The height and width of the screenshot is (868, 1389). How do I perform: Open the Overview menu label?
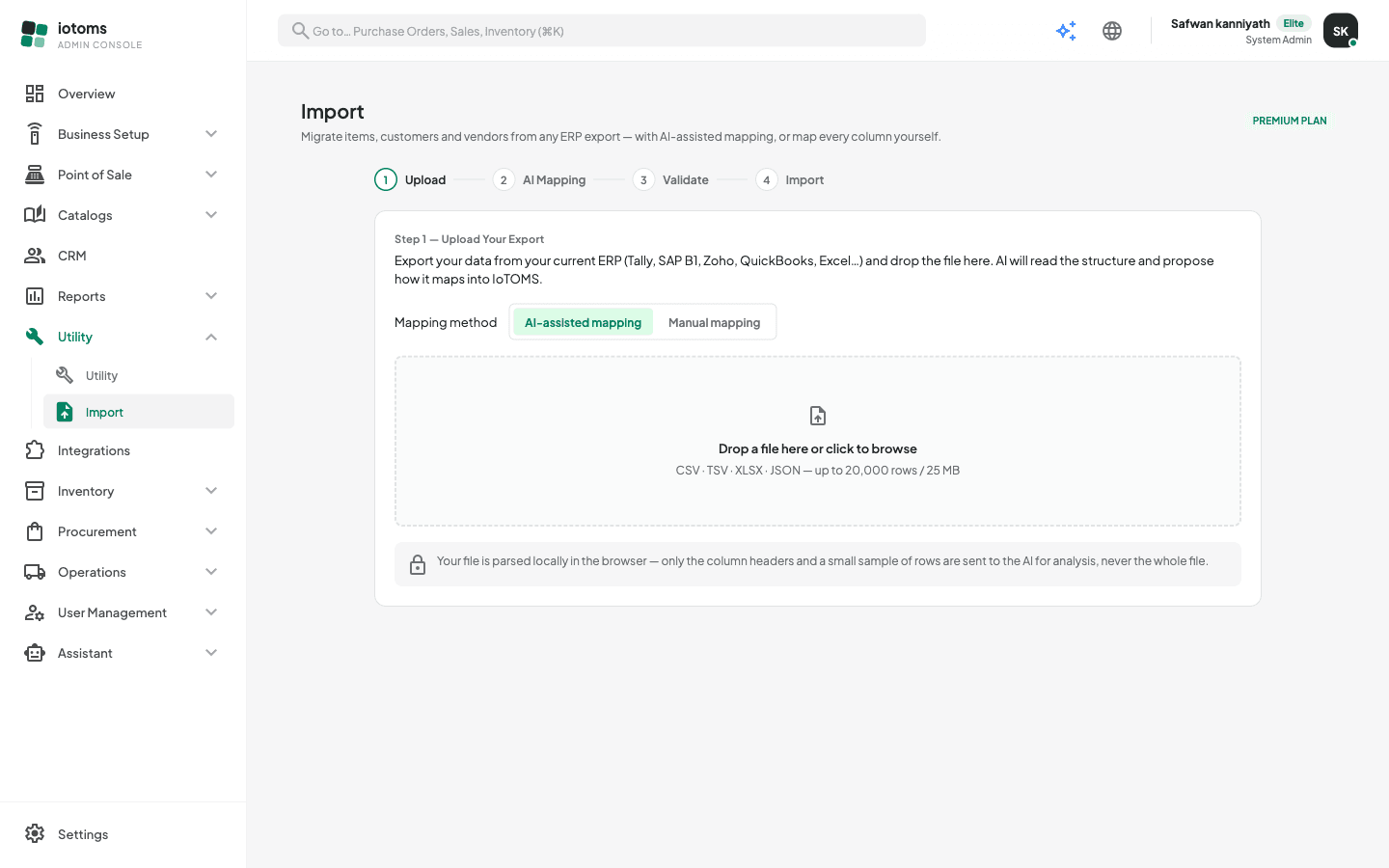[86, 94]
